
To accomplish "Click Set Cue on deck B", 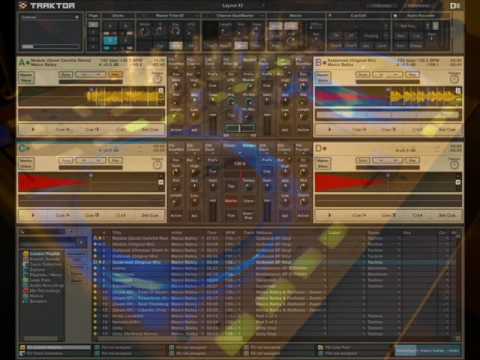I will [x=447, y=129].
